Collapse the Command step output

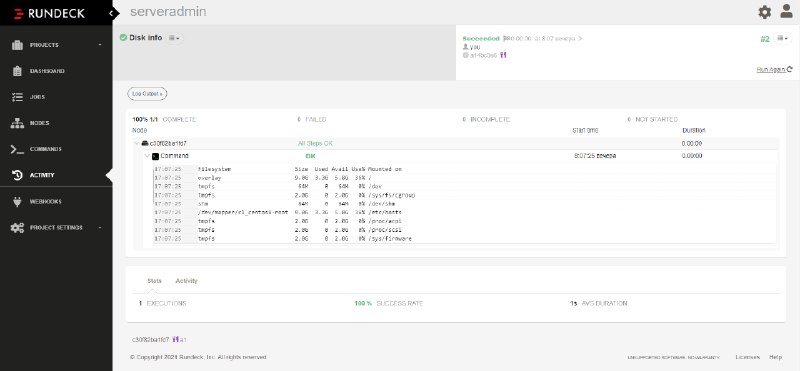coord(147,156)
